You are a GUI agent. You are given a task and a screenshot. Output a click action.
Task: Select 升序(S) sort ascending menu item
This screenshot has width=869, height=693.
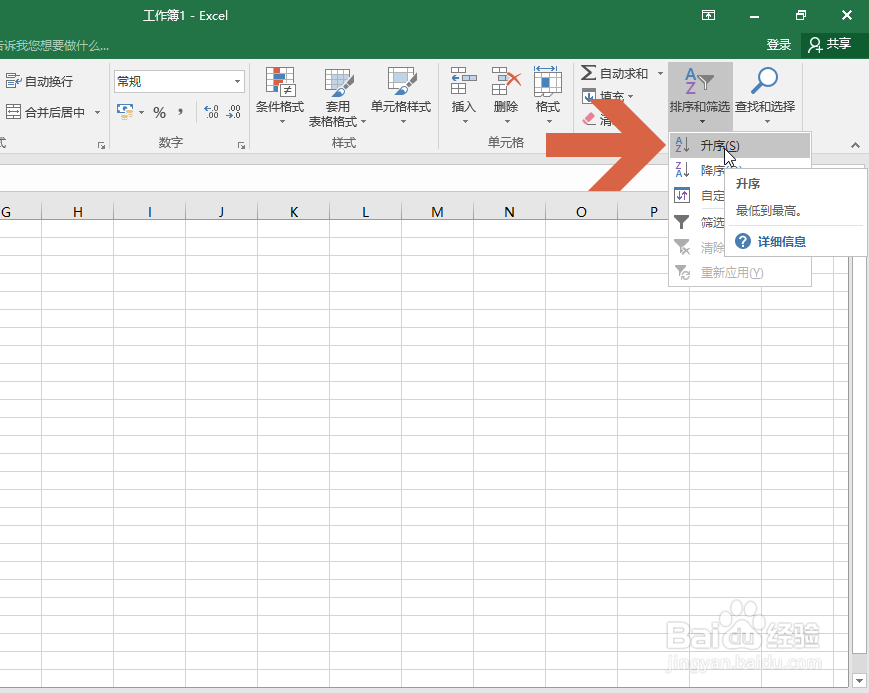coord(740,145)
